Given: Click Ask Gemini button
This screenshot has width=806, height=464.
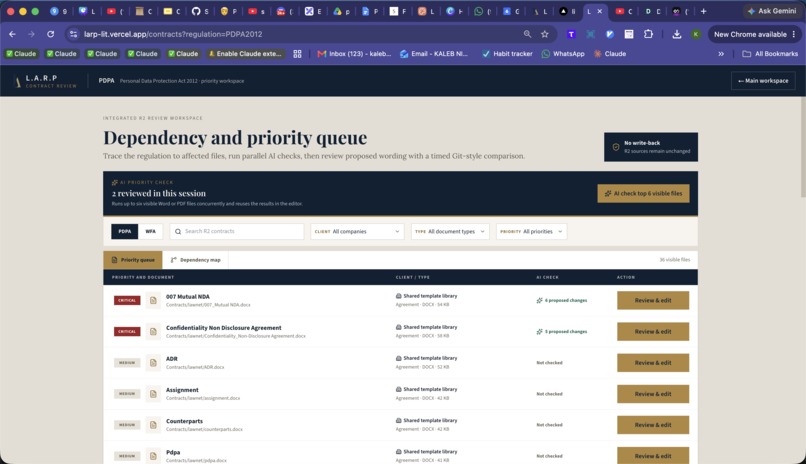Looking at the screenshot, I should click(772, 11).
